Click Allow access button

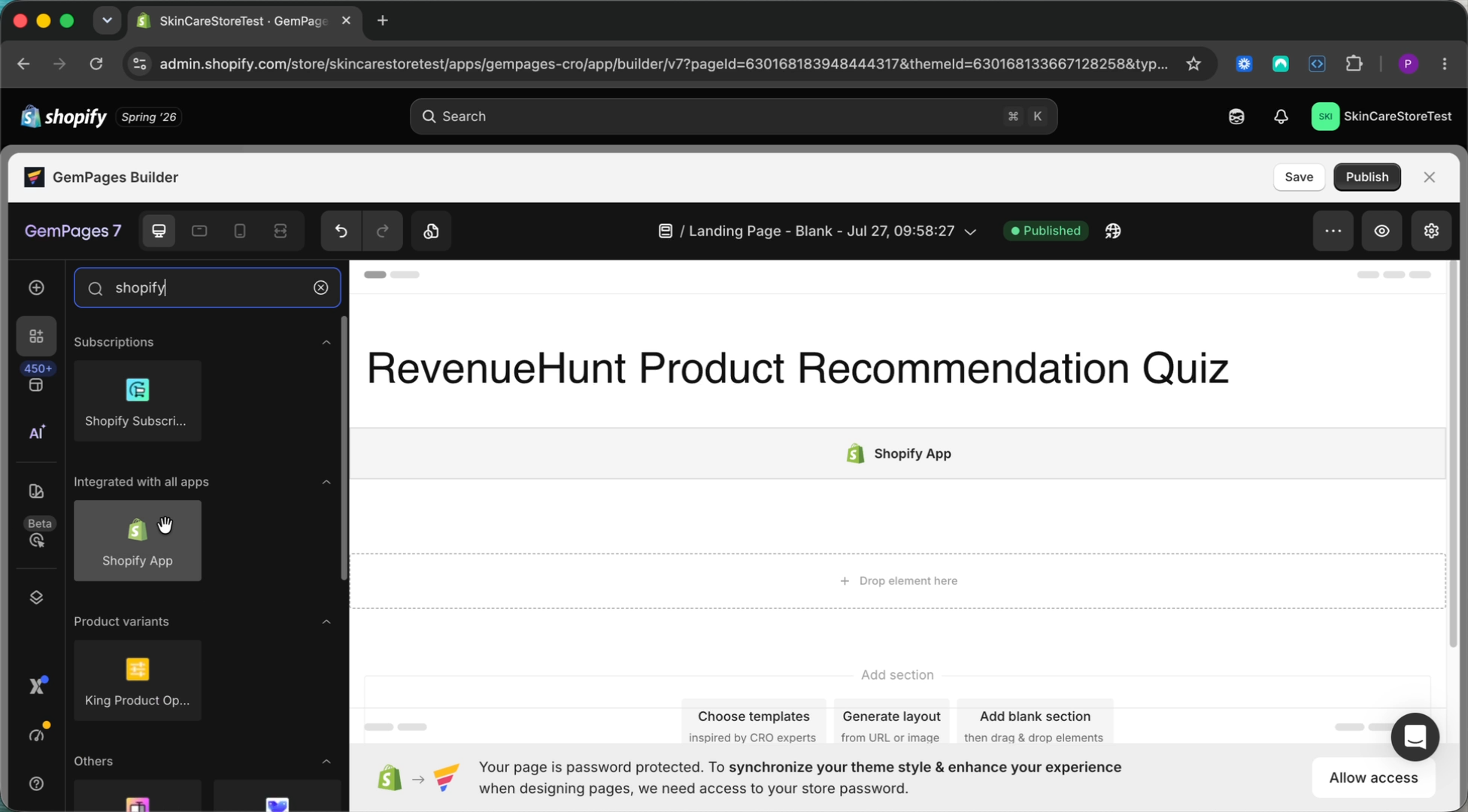(x=1373, y=778)
